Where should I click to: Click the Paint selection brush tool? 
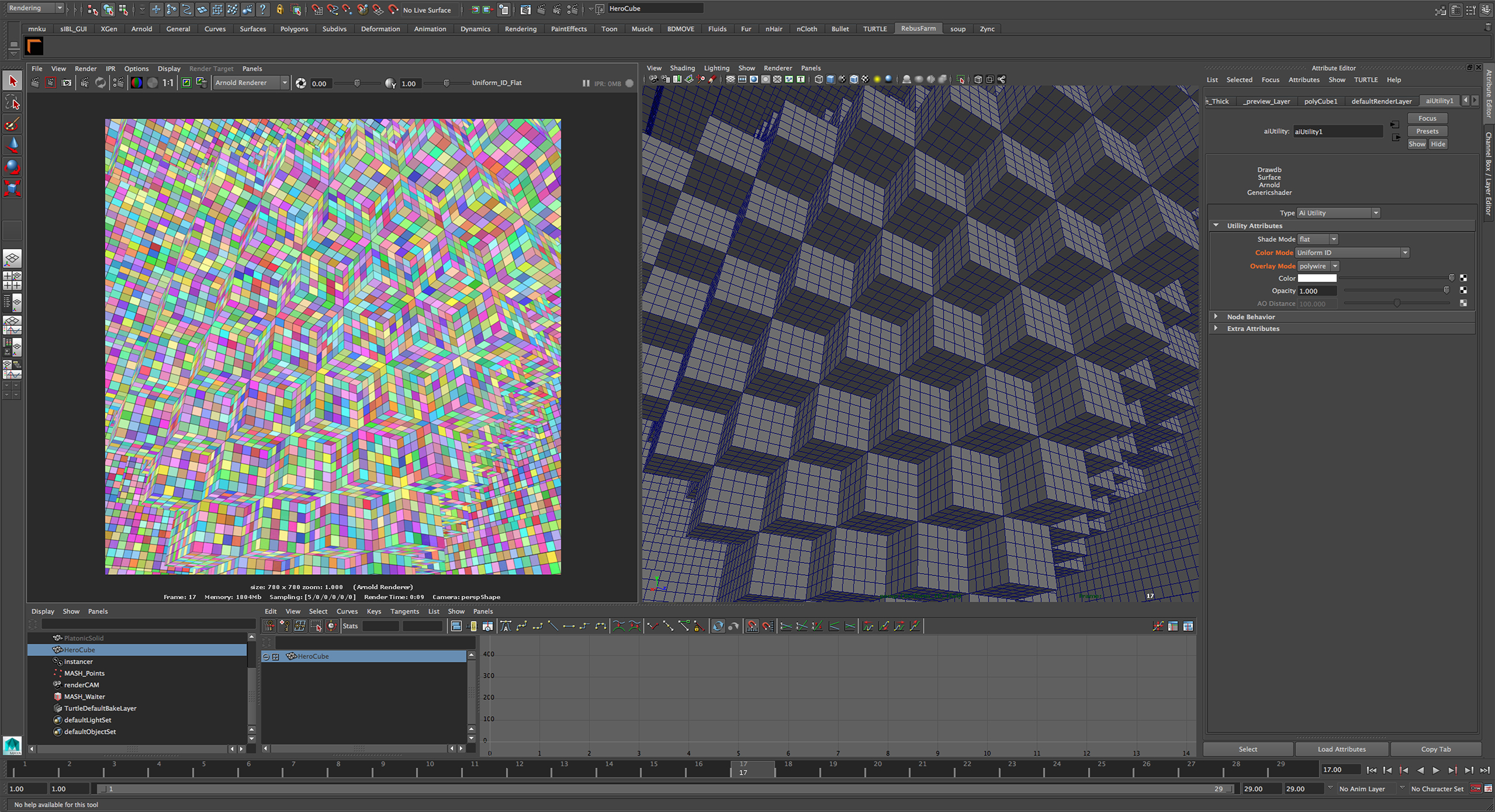pyautogui.click(x=12, y=124)
